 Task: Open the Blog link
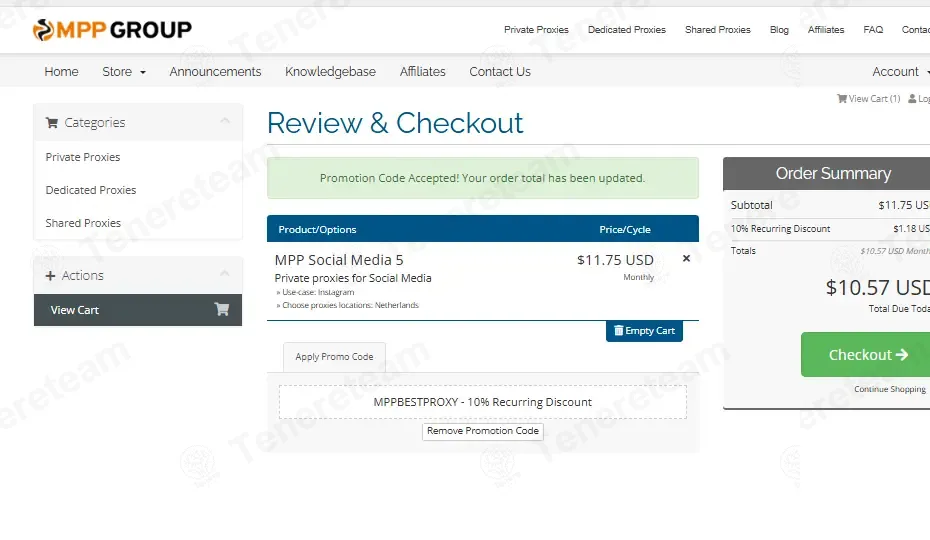tap(779, 30)
